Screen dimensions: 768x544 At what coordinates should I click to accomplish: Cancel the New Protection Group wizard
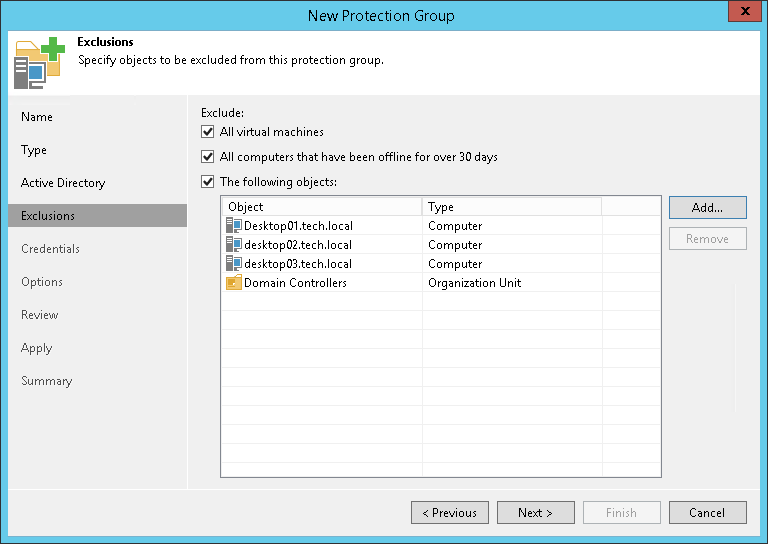pos(705,513)
